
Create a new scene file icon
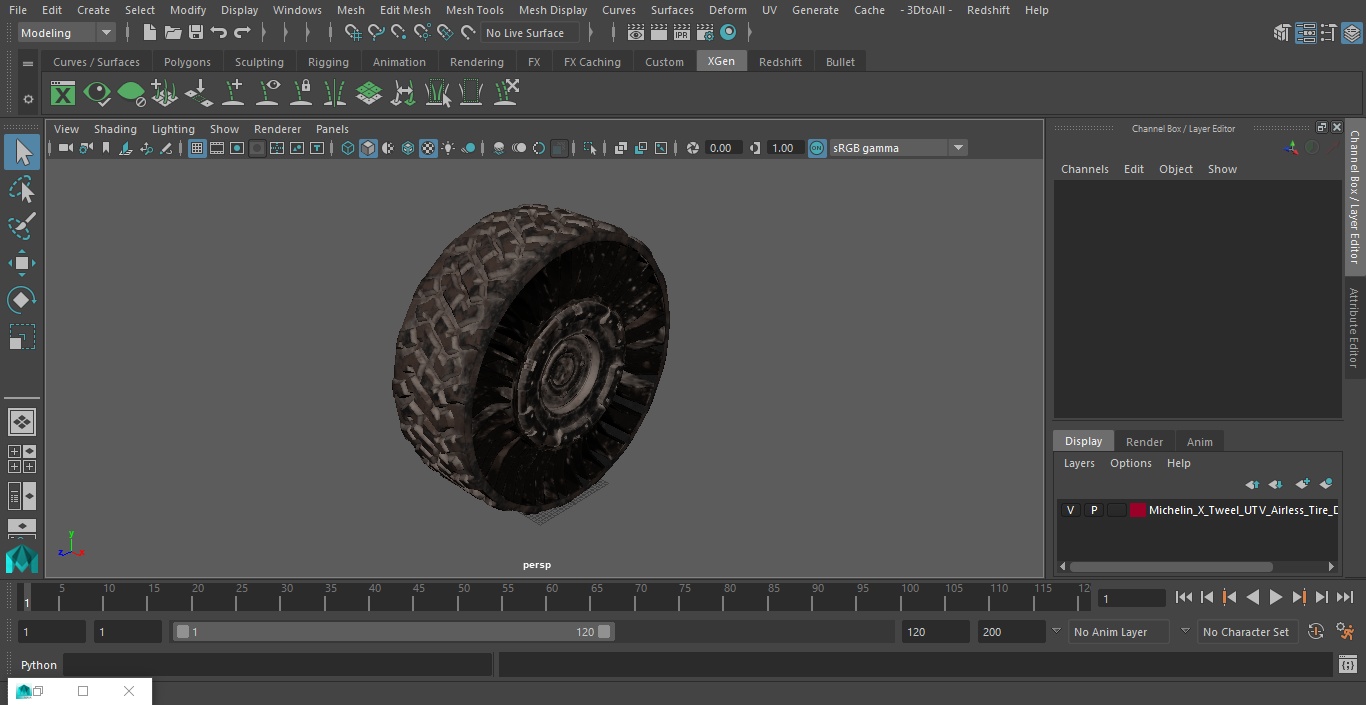click(149, 33)
